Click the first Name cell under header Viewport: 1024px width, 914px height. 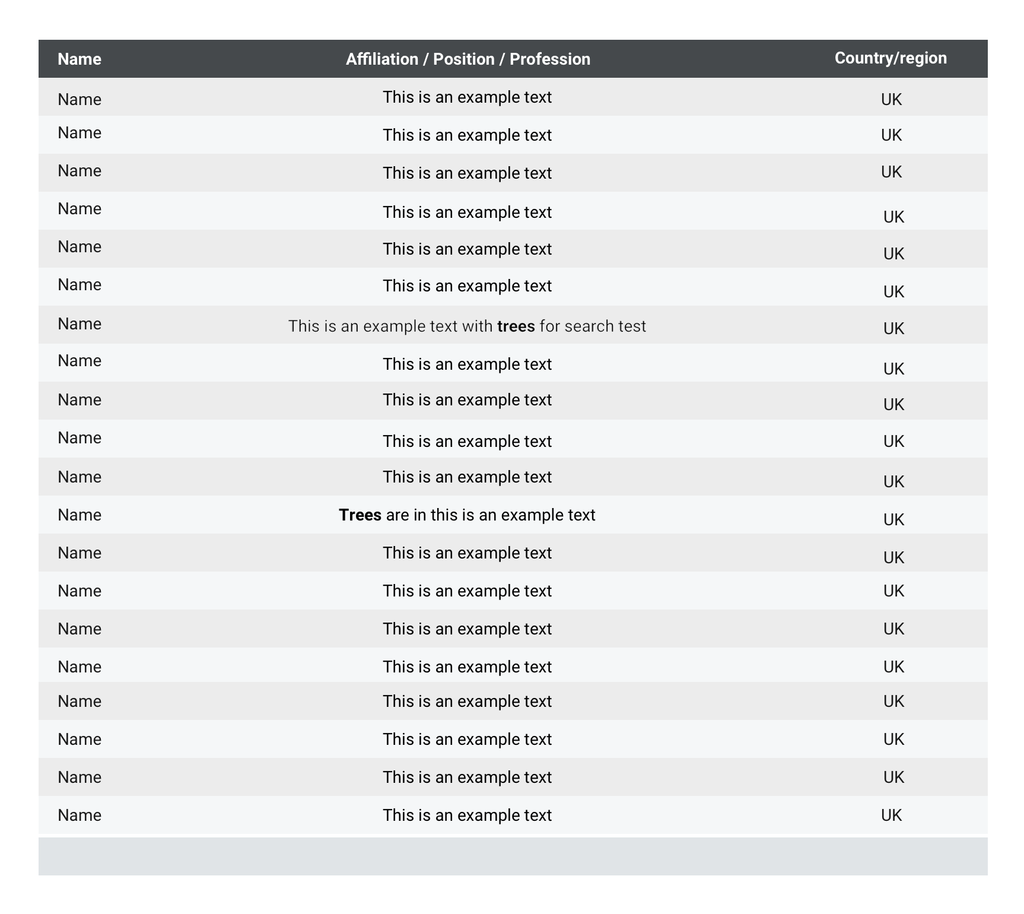79,99
